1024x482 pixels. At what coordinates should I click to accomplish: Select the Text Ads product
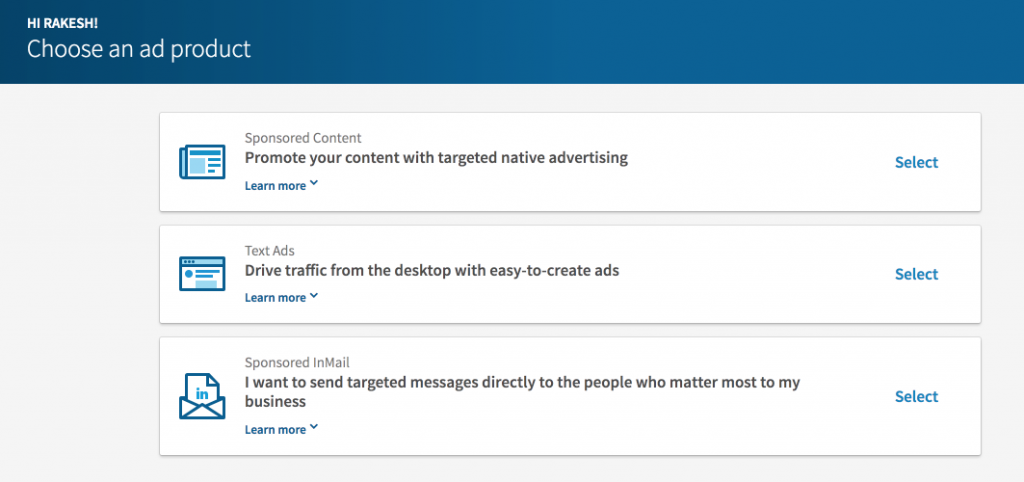click(x=916, y=274)
